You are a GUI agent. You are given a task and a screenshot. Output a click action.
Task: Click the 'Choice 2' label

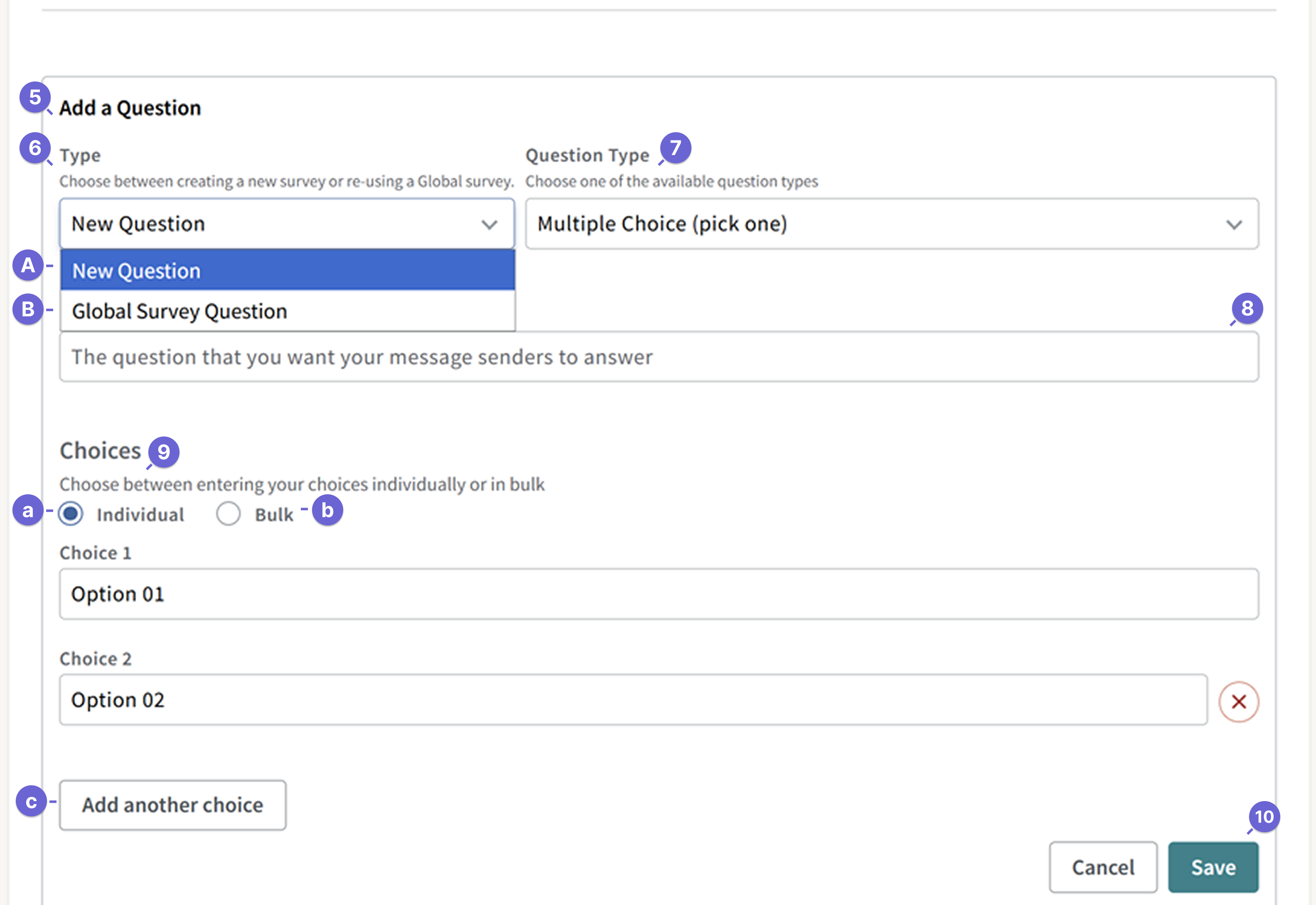[95, 659]
